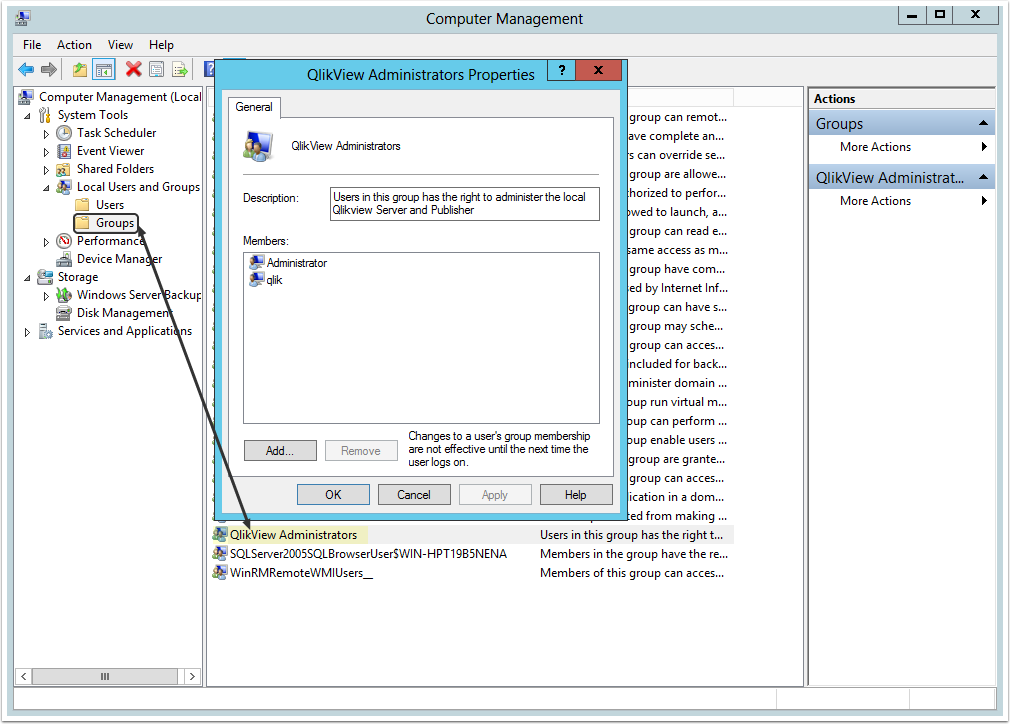Click the dialog Help button
Screen dimensions: 1010x724
pyautogui.click(x=576, y=495)
